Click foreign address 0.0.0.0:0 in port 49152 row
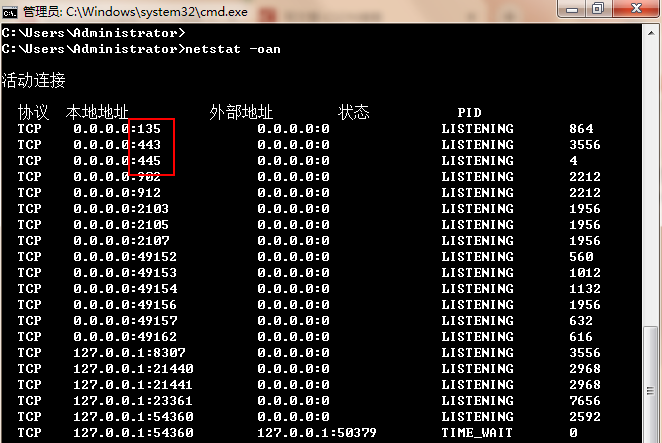The width and height of the screenshot is (662, 443). pyautogui.click(x=293, y=257)
